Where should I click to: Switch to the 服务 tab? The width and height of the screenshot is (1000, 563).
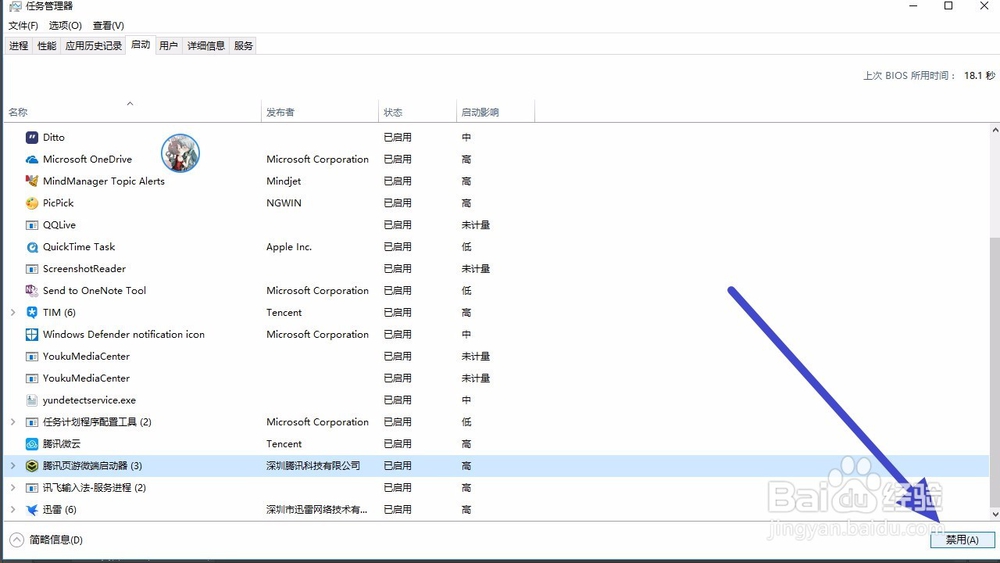coord(244,46)
